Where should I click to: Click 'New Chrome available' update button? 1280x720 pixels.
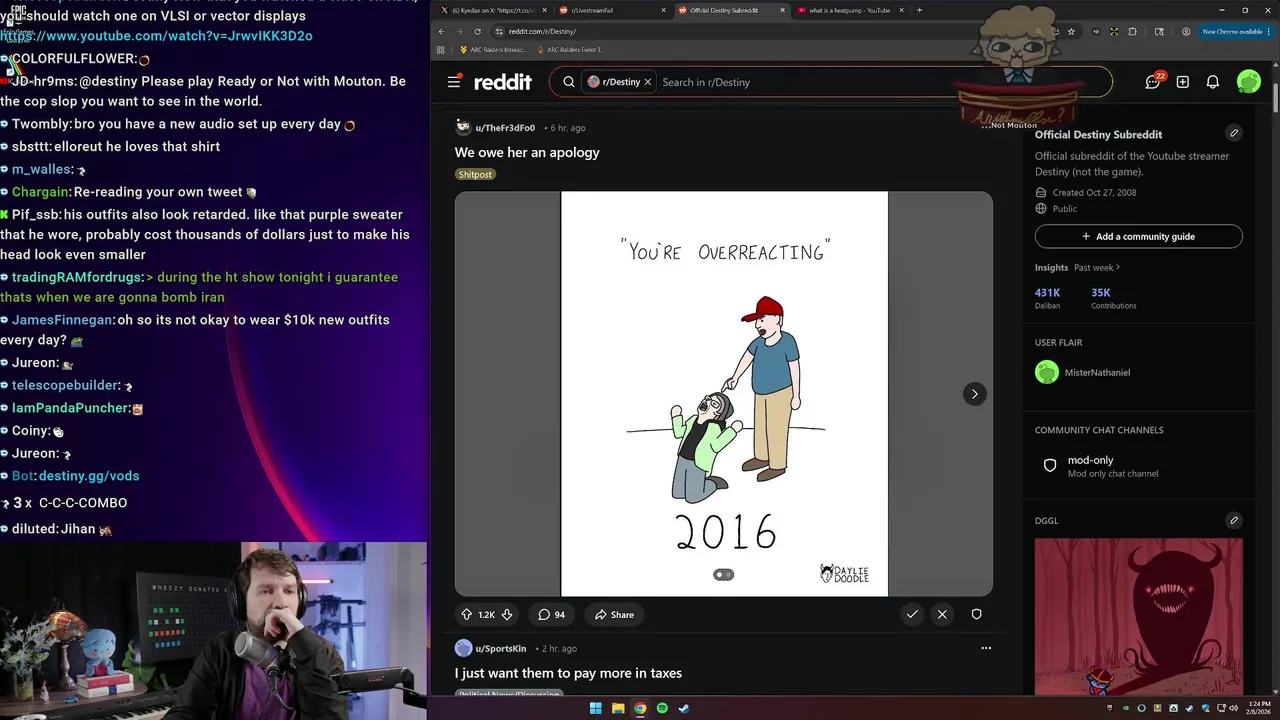click(x=1234, y=31)
